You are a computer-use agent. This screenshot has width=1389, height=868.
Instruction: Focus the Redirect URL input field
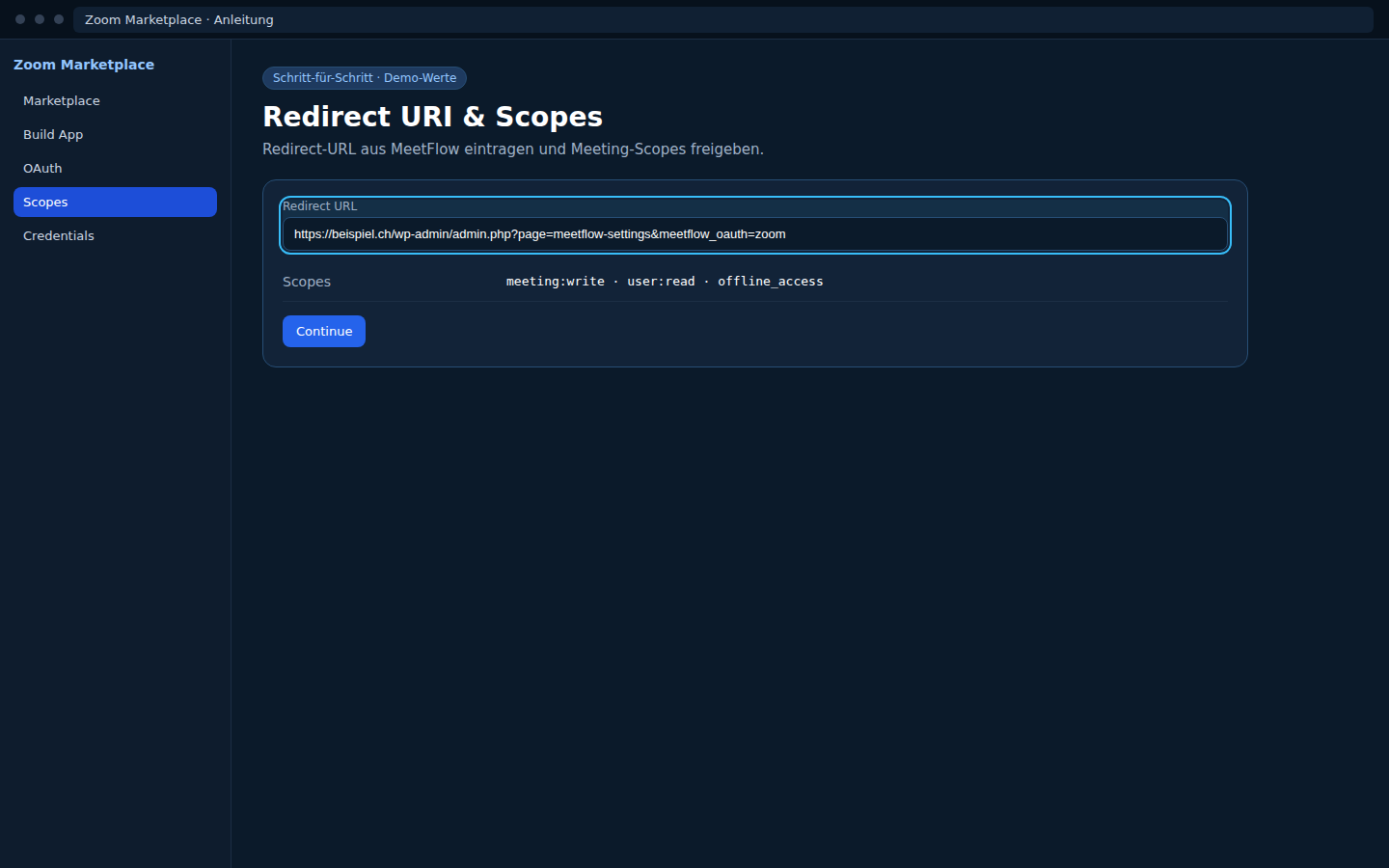754,234
